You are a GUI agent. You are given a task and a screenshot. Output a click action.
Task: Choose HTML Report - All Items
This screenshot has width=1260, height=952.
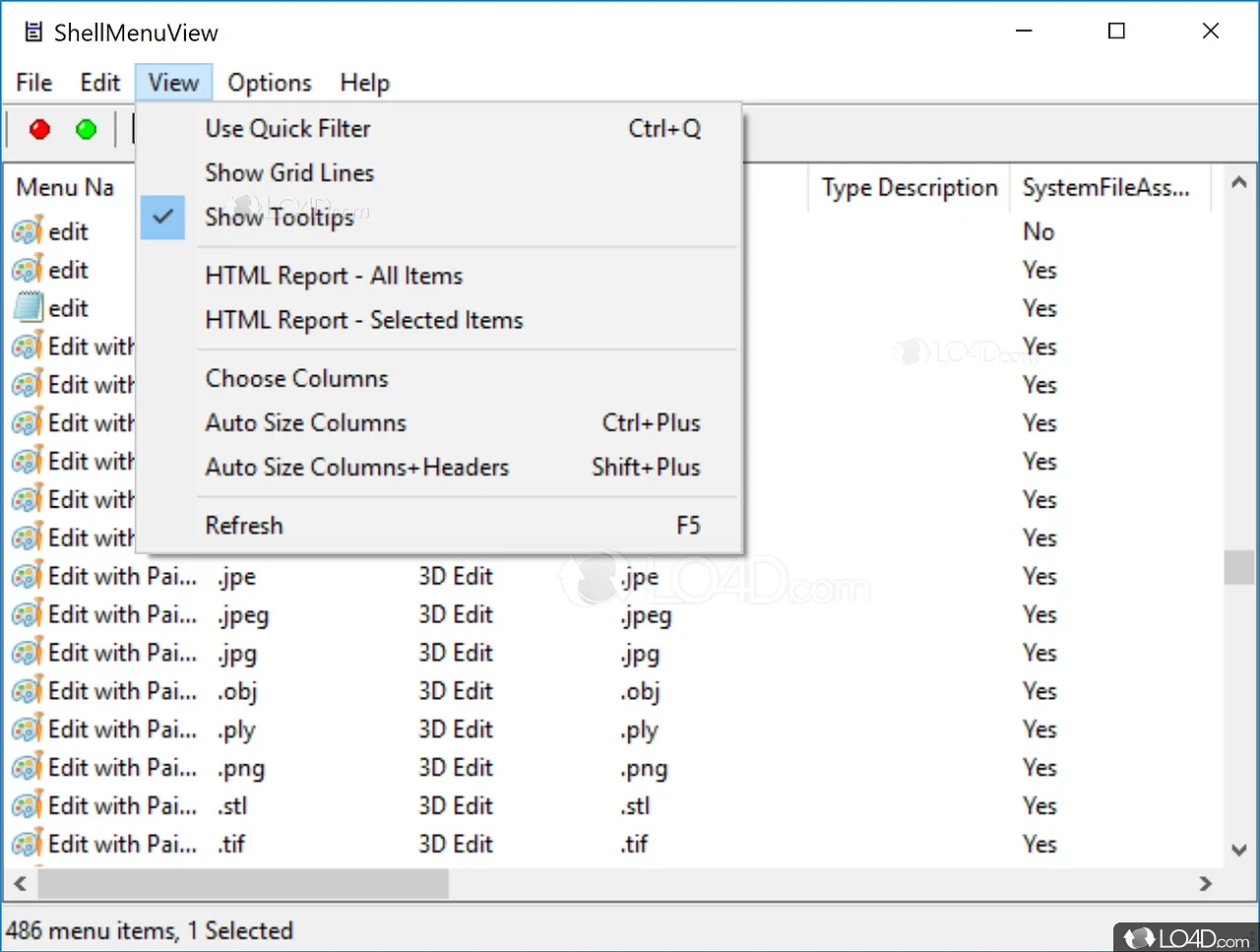click(x=334, y=276)
